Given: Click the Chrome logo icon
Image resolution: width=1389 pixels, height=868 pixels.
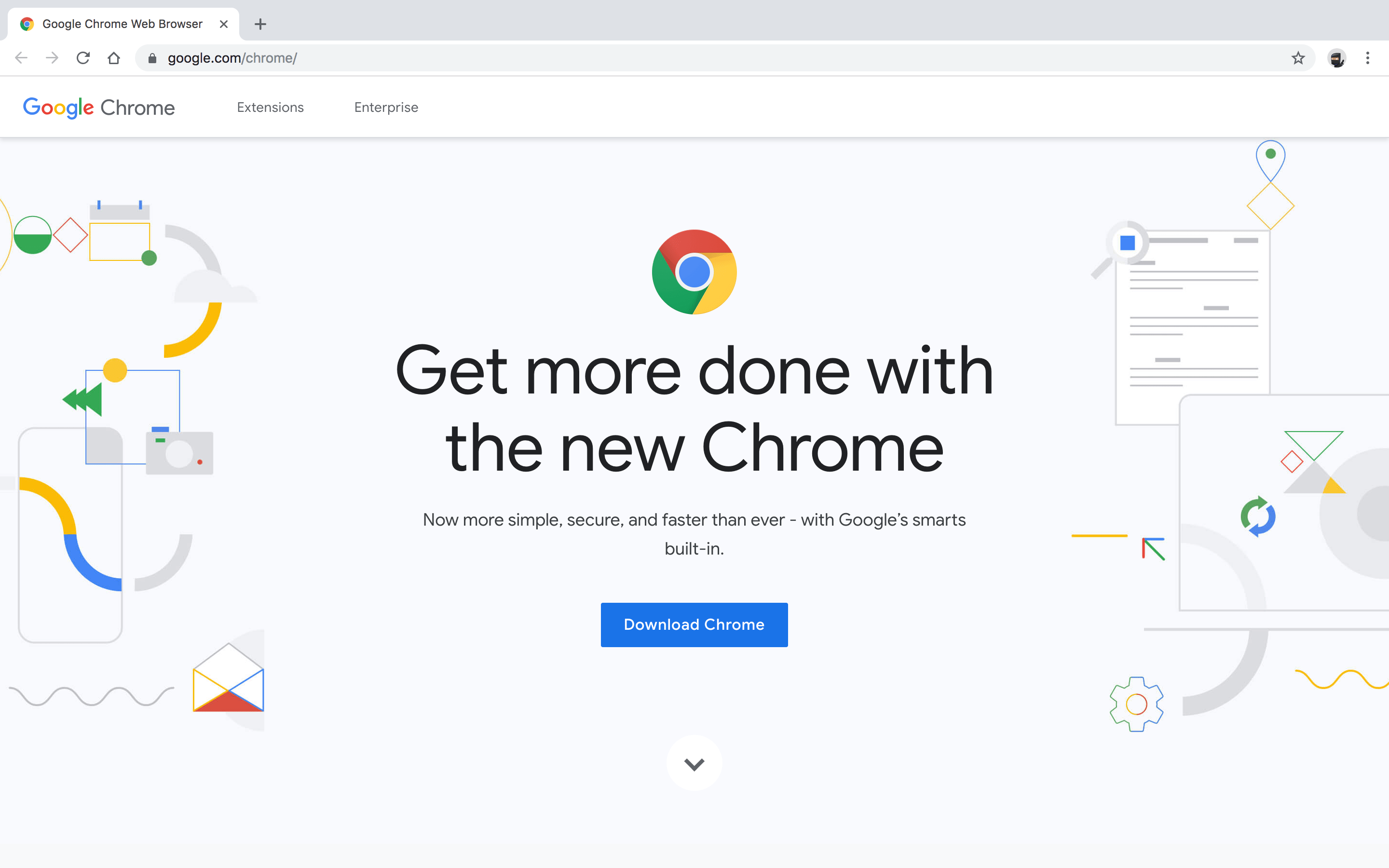Looking at the screenshot, I should pyautogui.click(x=694, y=271).
